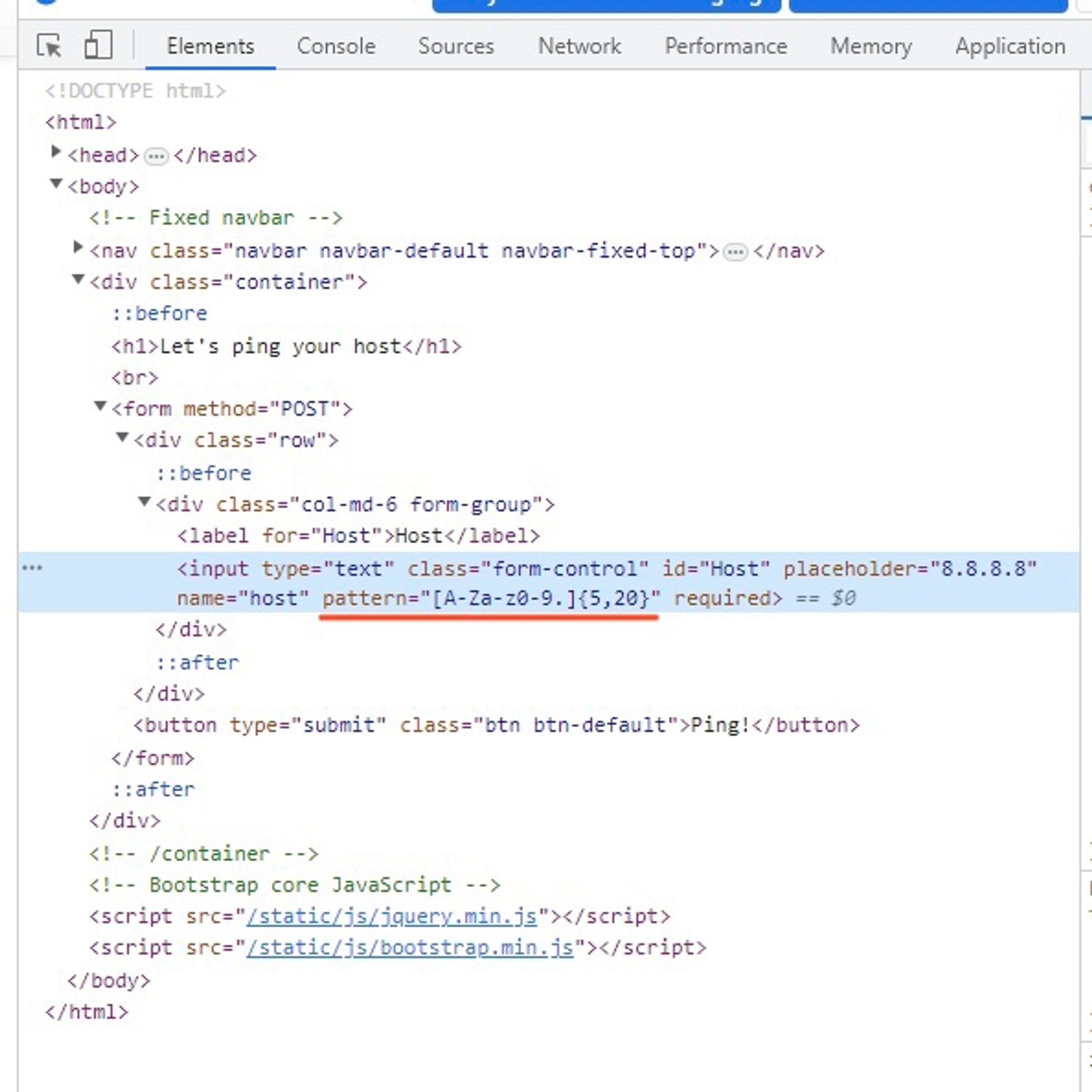
Task: Click the type="text" attribute of input
Action: [x=328, y=568]
